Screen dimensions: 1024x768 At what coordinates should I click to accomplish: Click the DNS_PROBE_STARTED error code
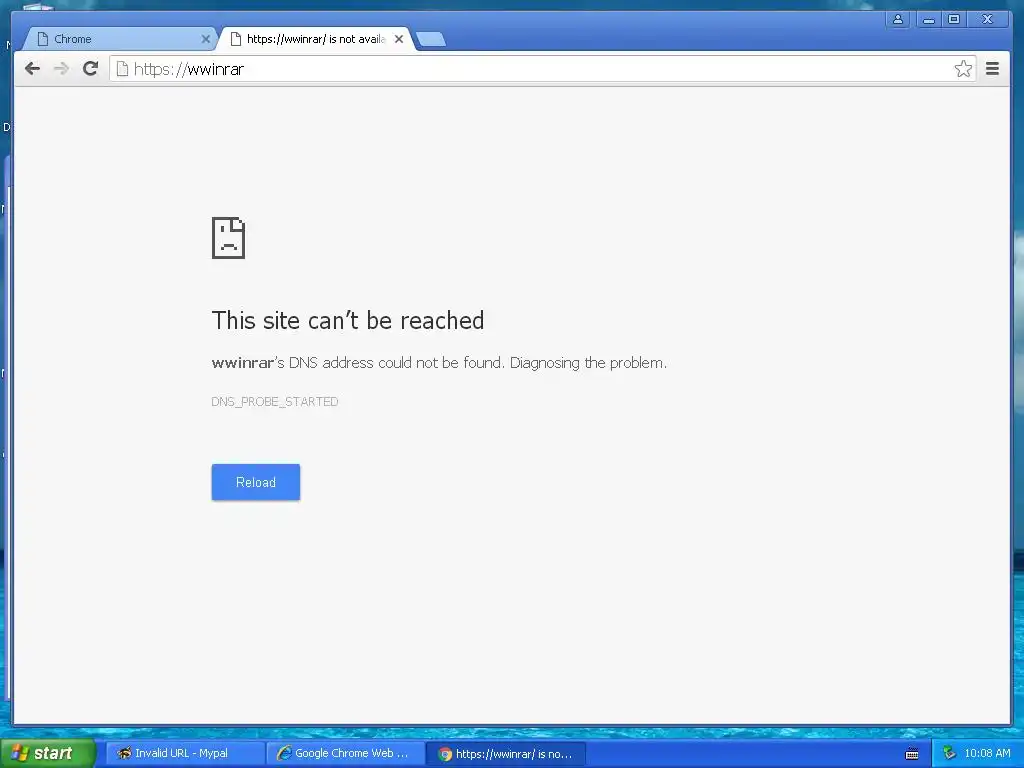click(274, 402)
